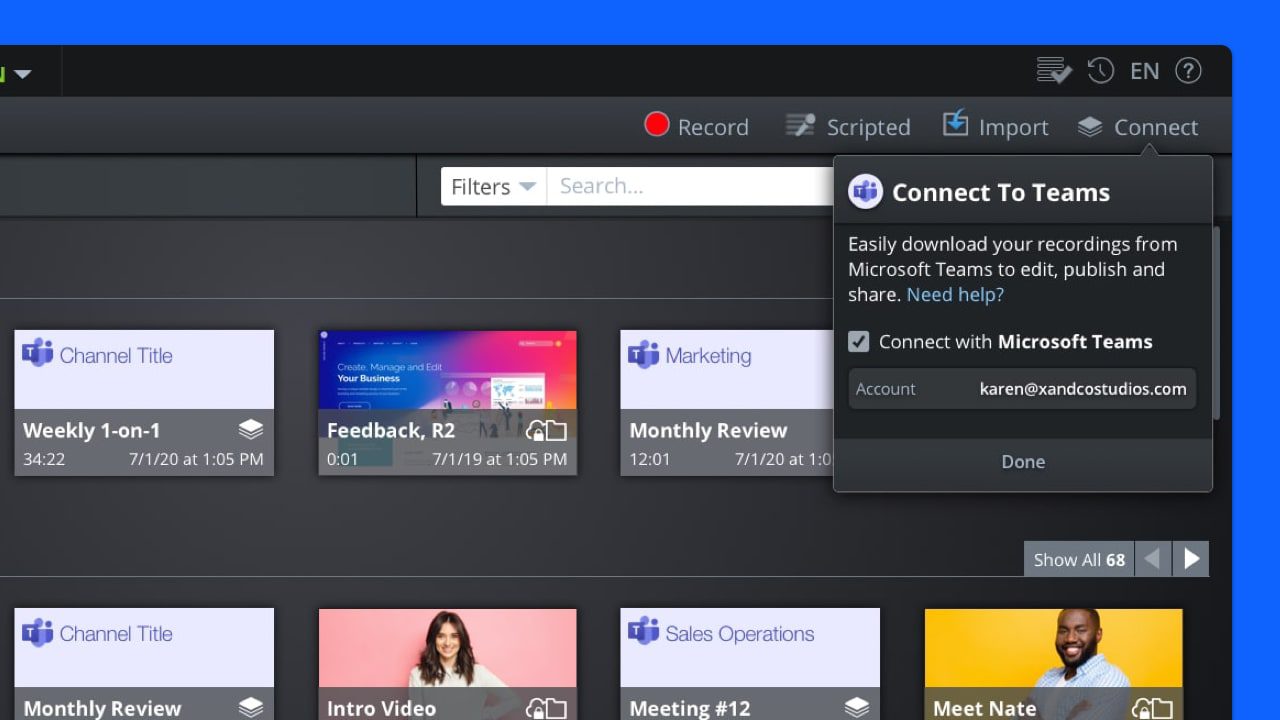Open Meeting #12 Sales Operations thumbnail
This screenshot has height=720, width=1280.
(x=750, y=664)
